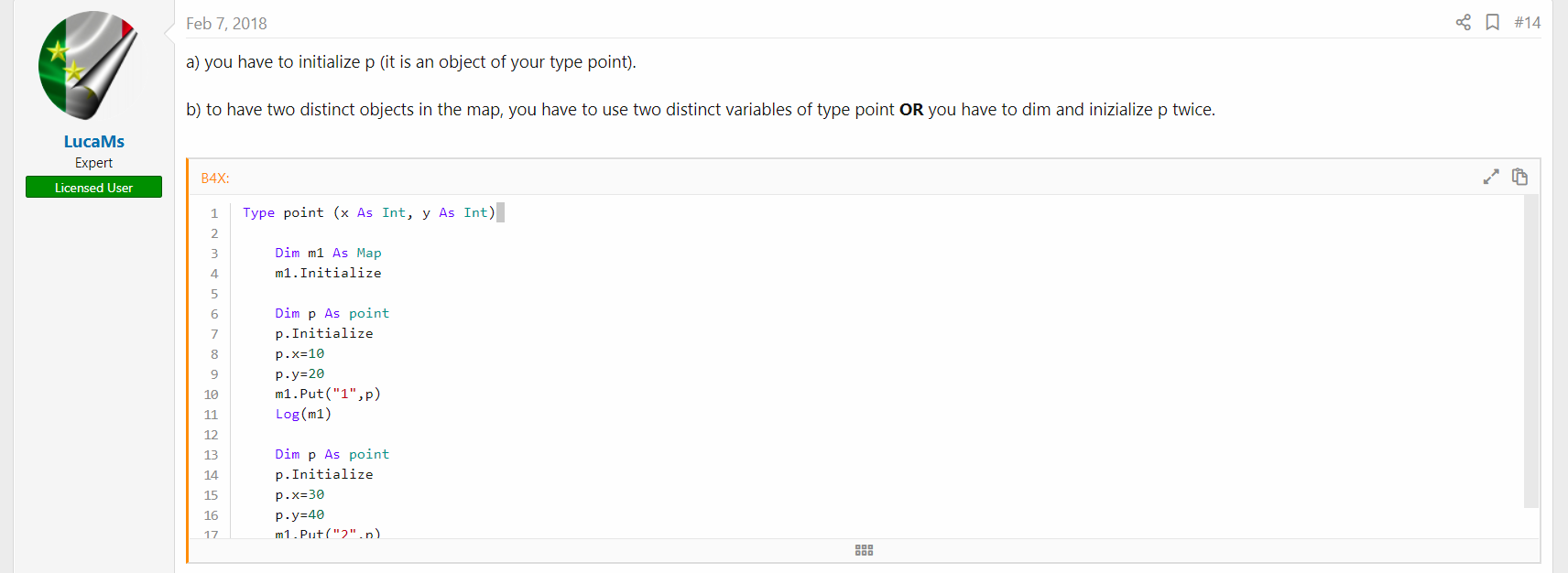Click the Dim p As point line
The width and height of the screenshot is (1568, 573).
(x=332, y=313)
